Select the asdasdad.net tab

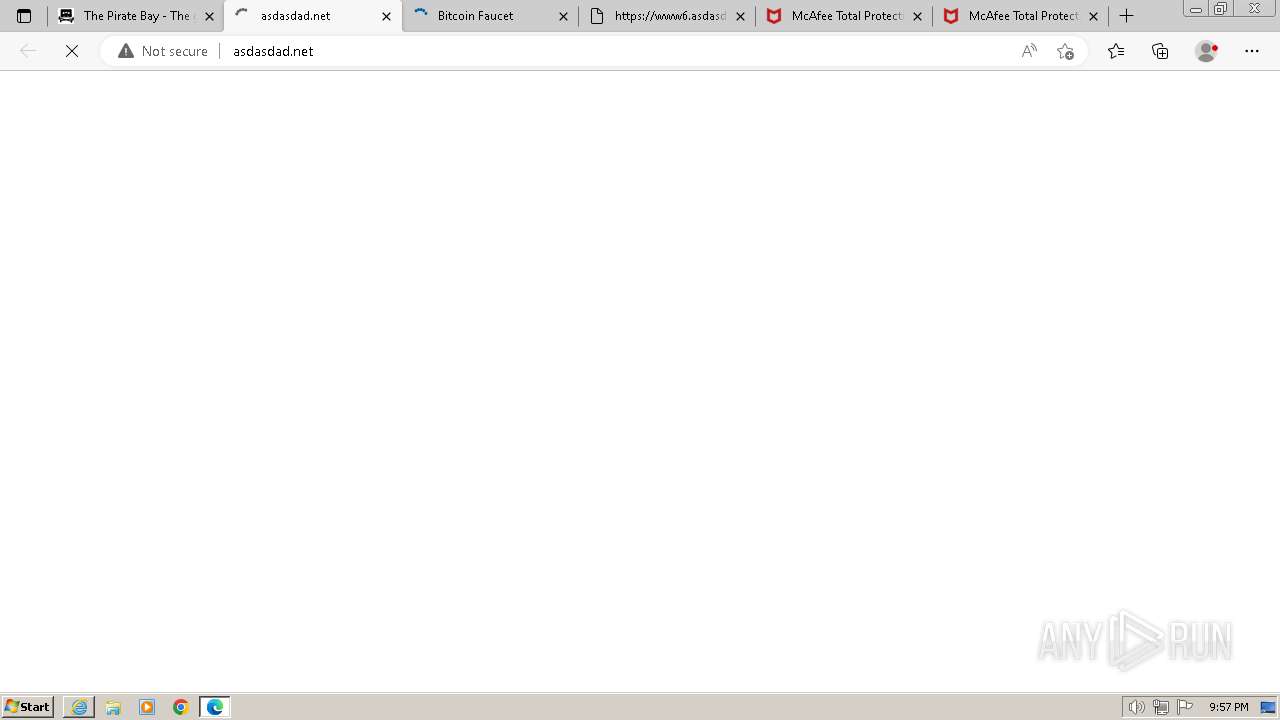pos(312,16)
